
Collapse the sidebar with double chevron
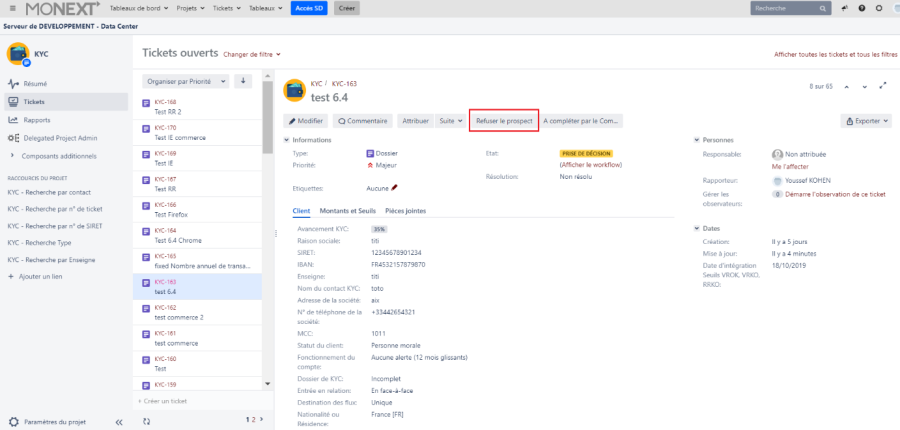click(x=119, y=422)
